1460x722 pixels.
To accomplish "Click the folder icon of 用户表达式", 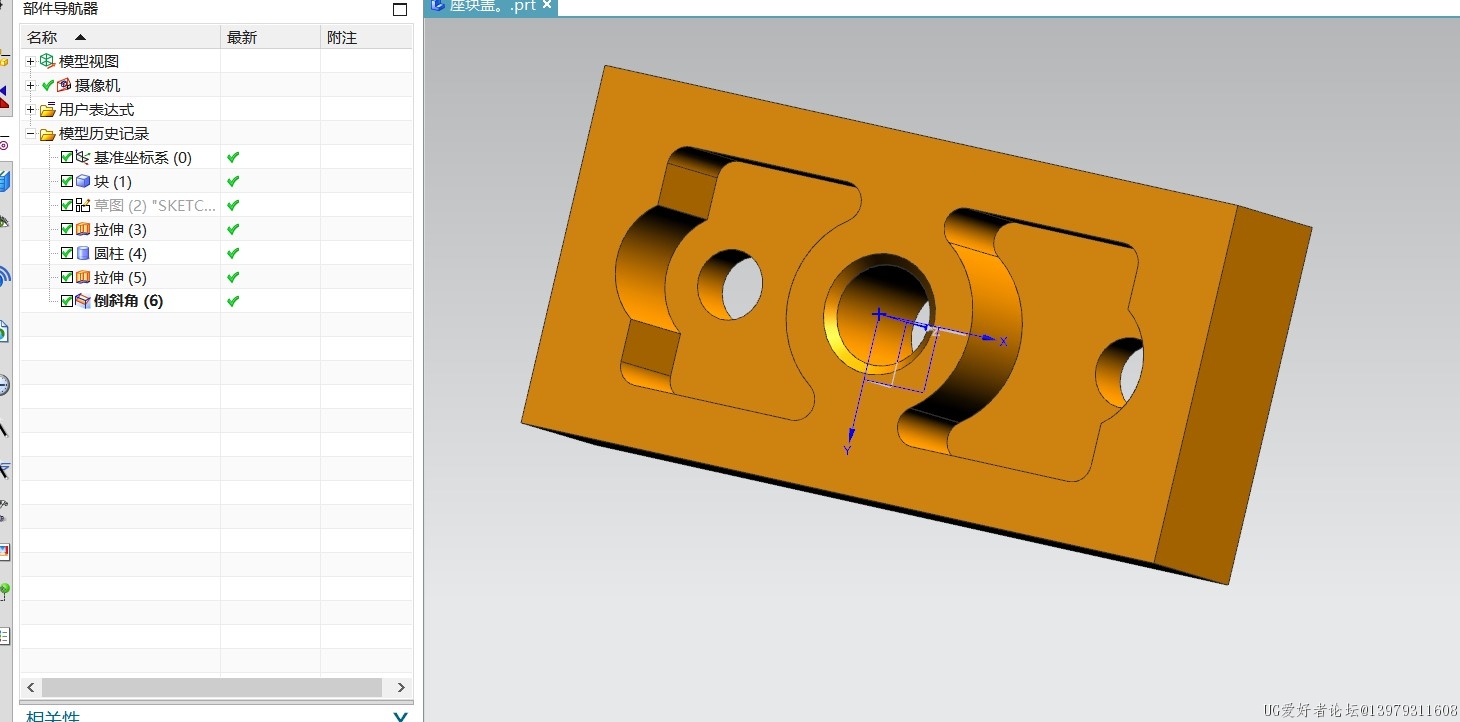I will click(47, 110).
